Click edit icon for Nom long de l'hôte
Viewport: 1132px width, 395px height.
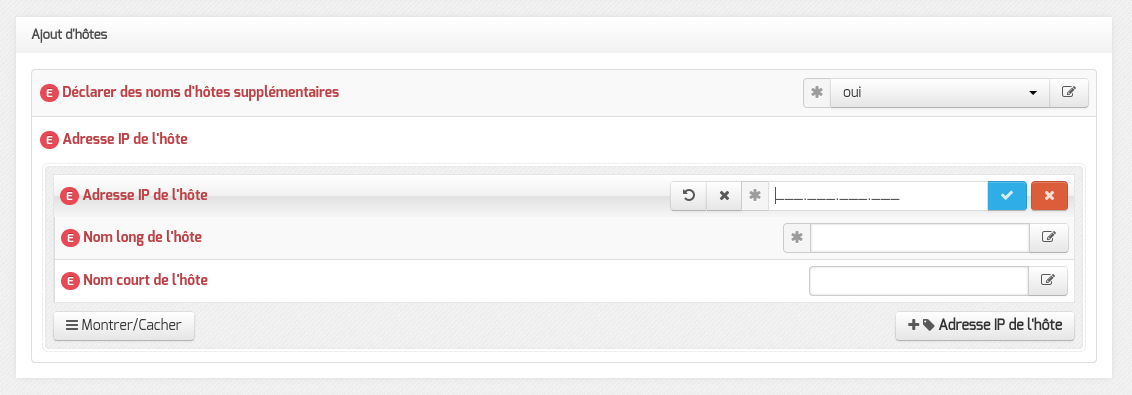coord(1048,238)
